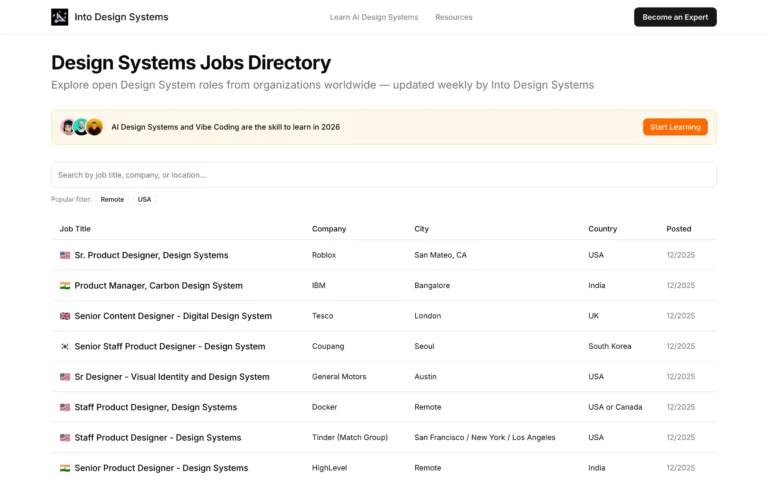Open Sr. Product Designer, Design Systems job

[151, 255]
